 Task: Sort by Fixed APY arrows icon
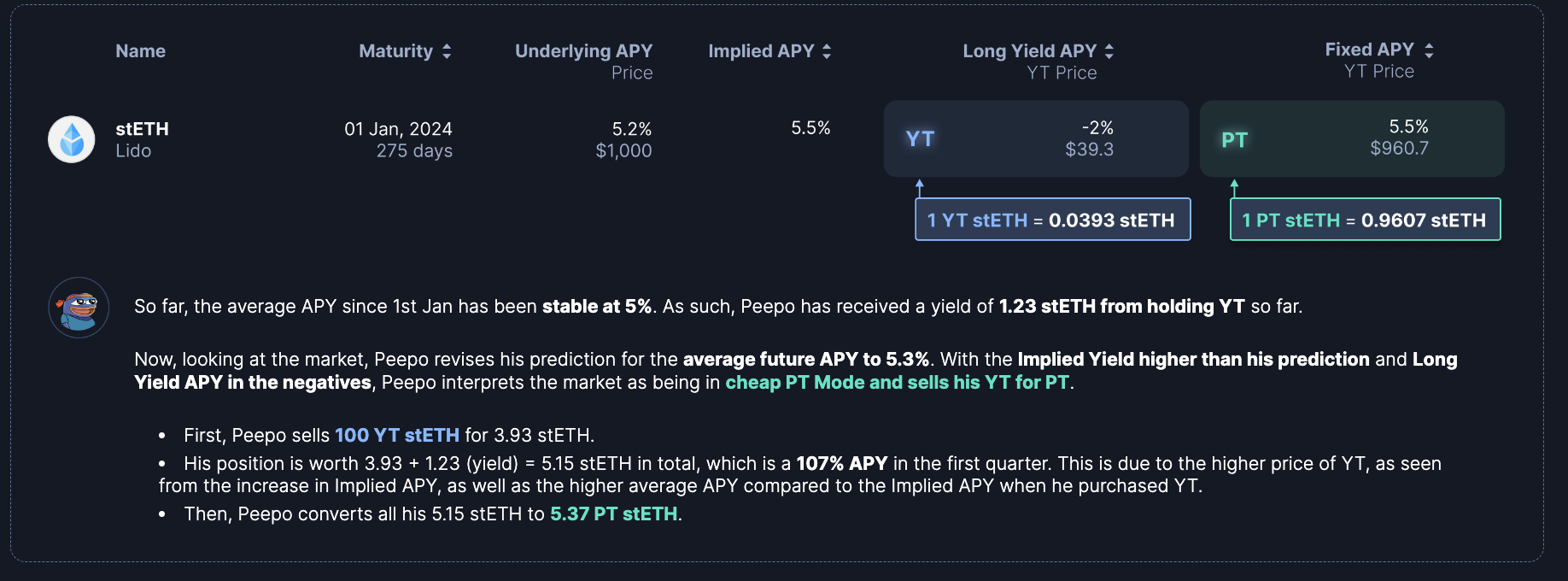tap(1429, 50)
